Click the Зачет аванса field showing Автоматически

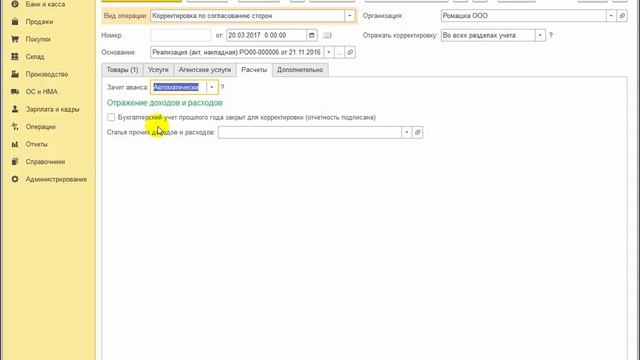pos(178,87)
